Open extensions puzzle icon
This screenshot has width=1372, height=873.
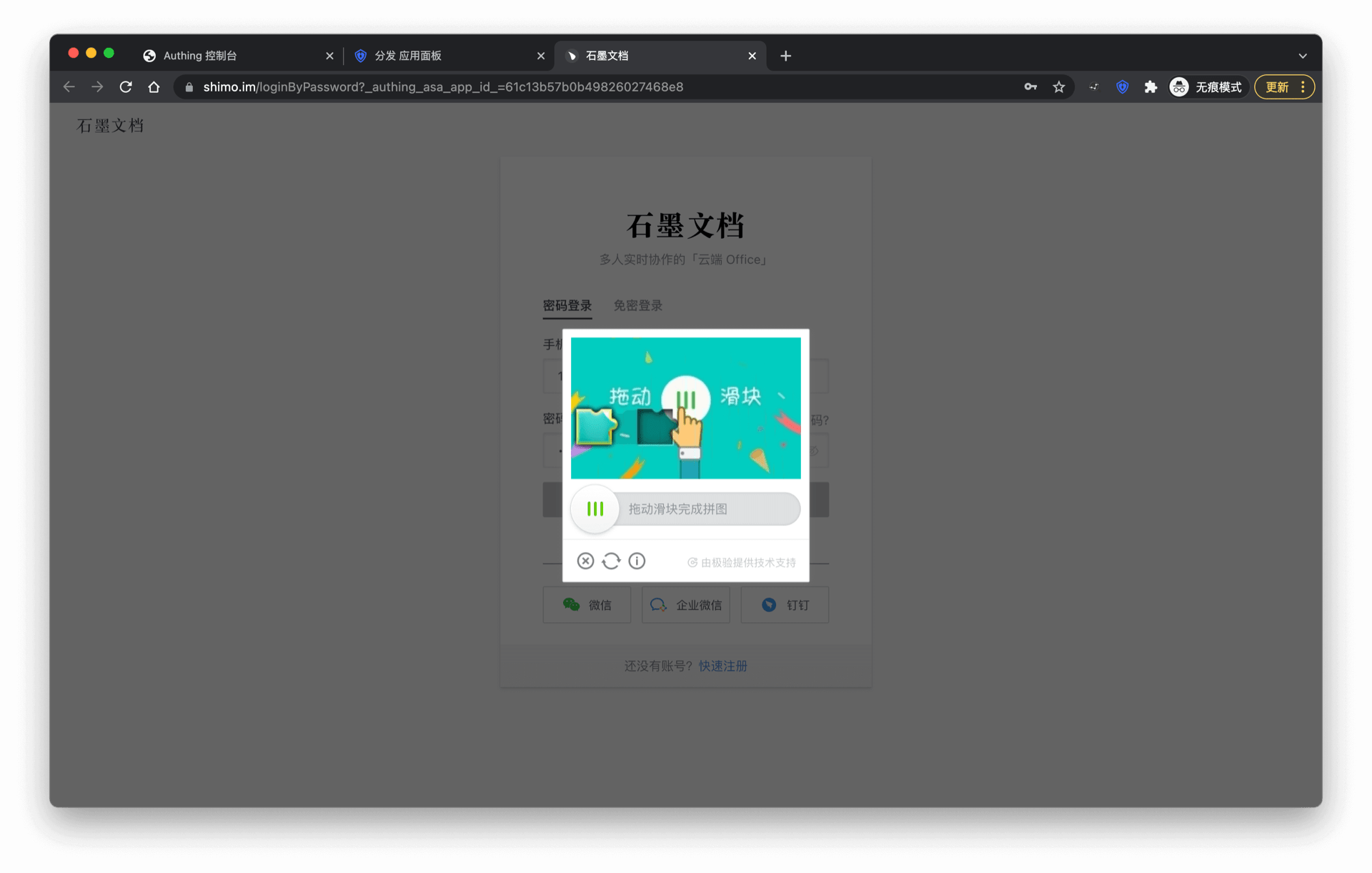(x=1150, y=87)
